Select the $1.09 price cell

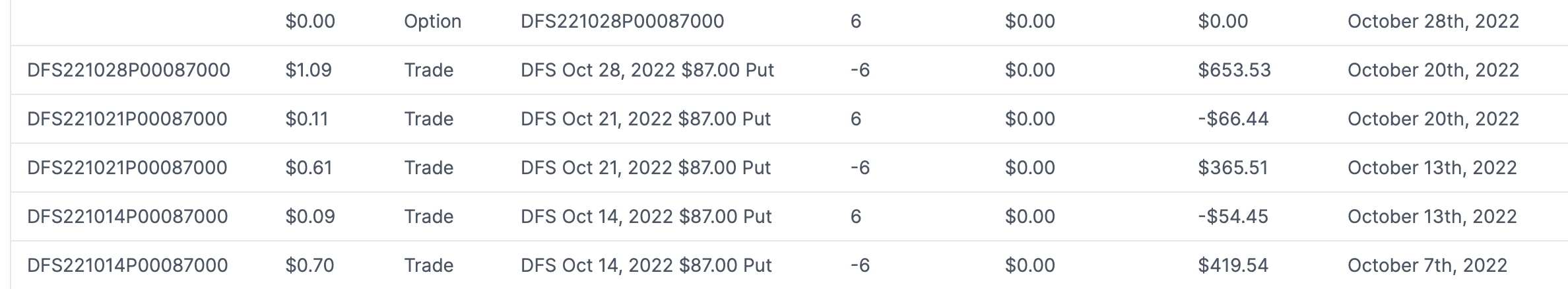click(x=308, y=70)
